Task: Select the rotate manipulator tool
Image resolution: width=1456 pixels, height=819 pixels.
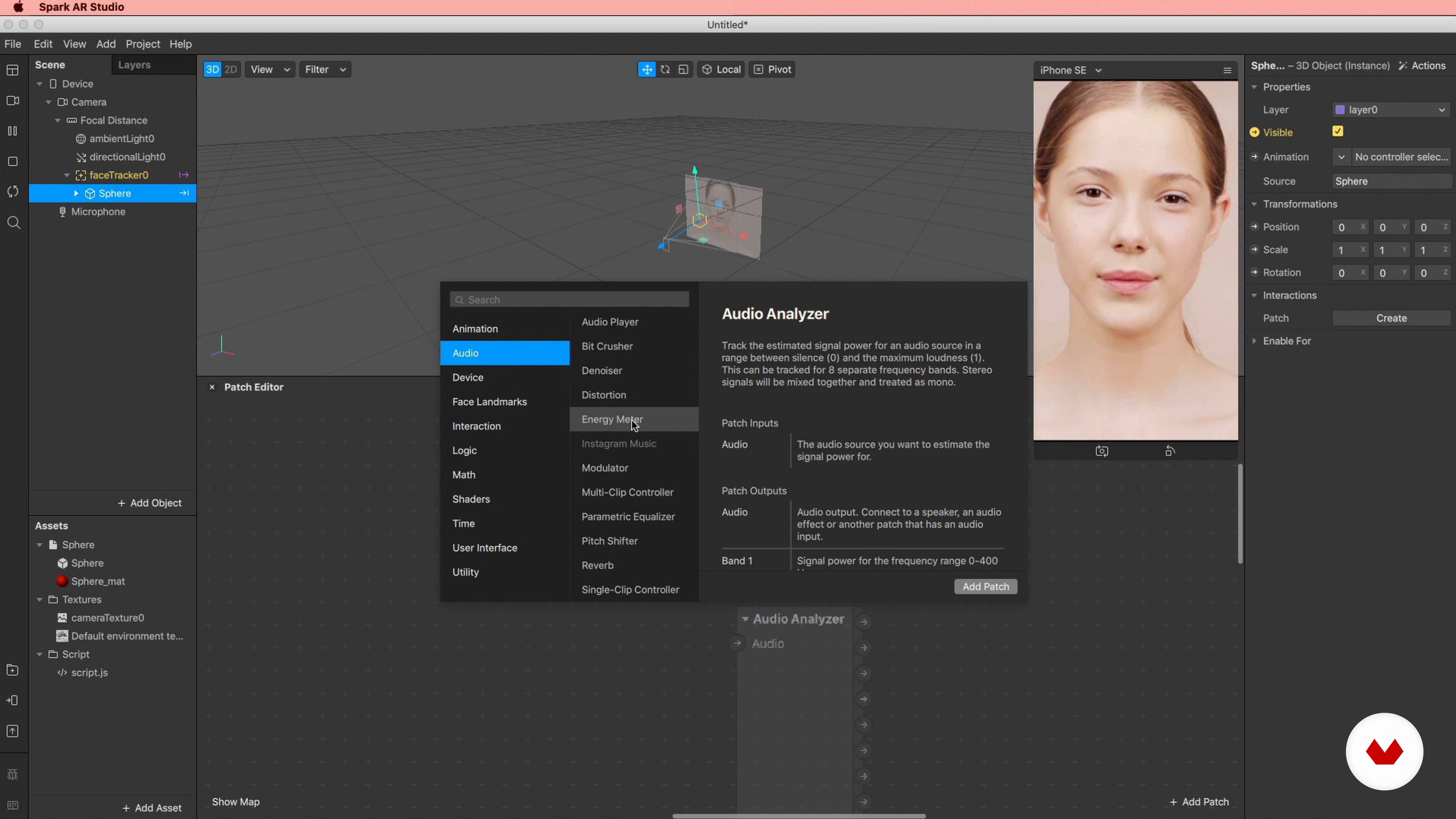Action: [665, 69]
